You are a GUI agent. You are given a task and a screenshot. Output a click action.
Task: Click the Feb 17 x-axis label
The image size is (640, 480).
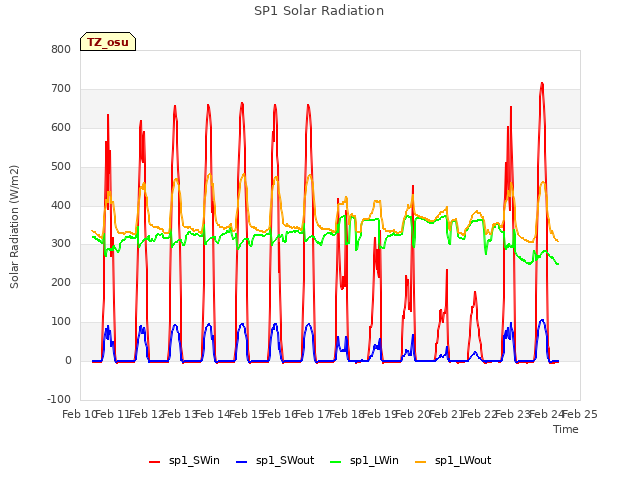[x=312, y=414]
